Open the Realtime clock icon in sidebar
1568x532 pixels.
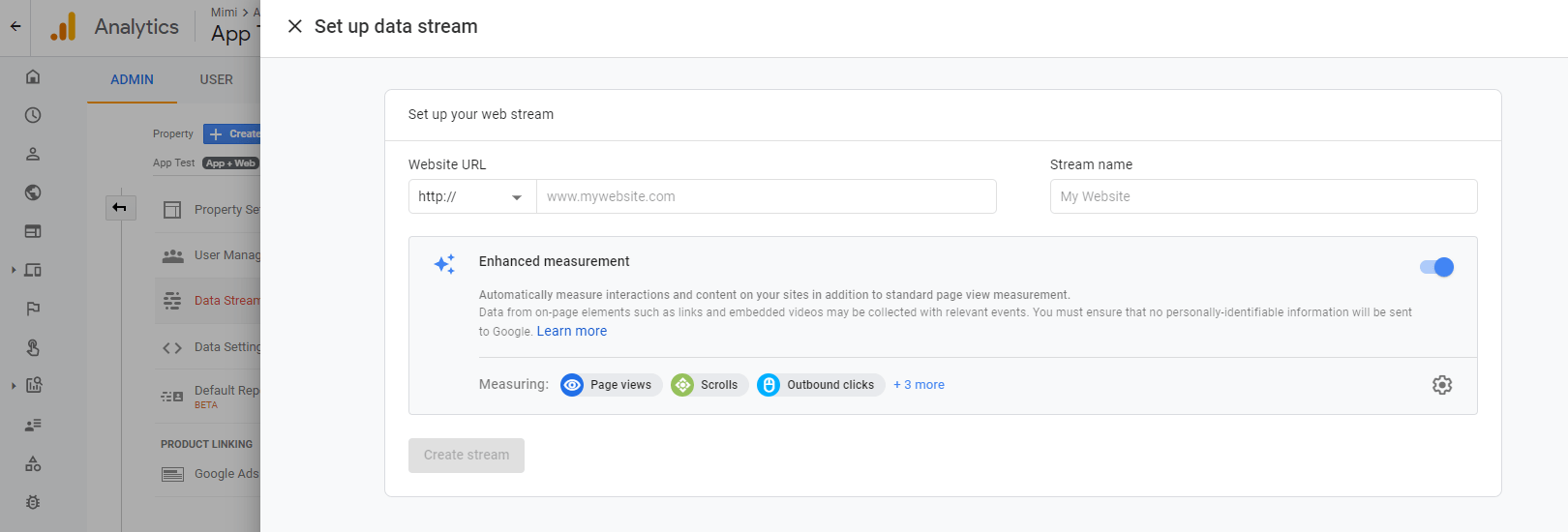point(33,115)
